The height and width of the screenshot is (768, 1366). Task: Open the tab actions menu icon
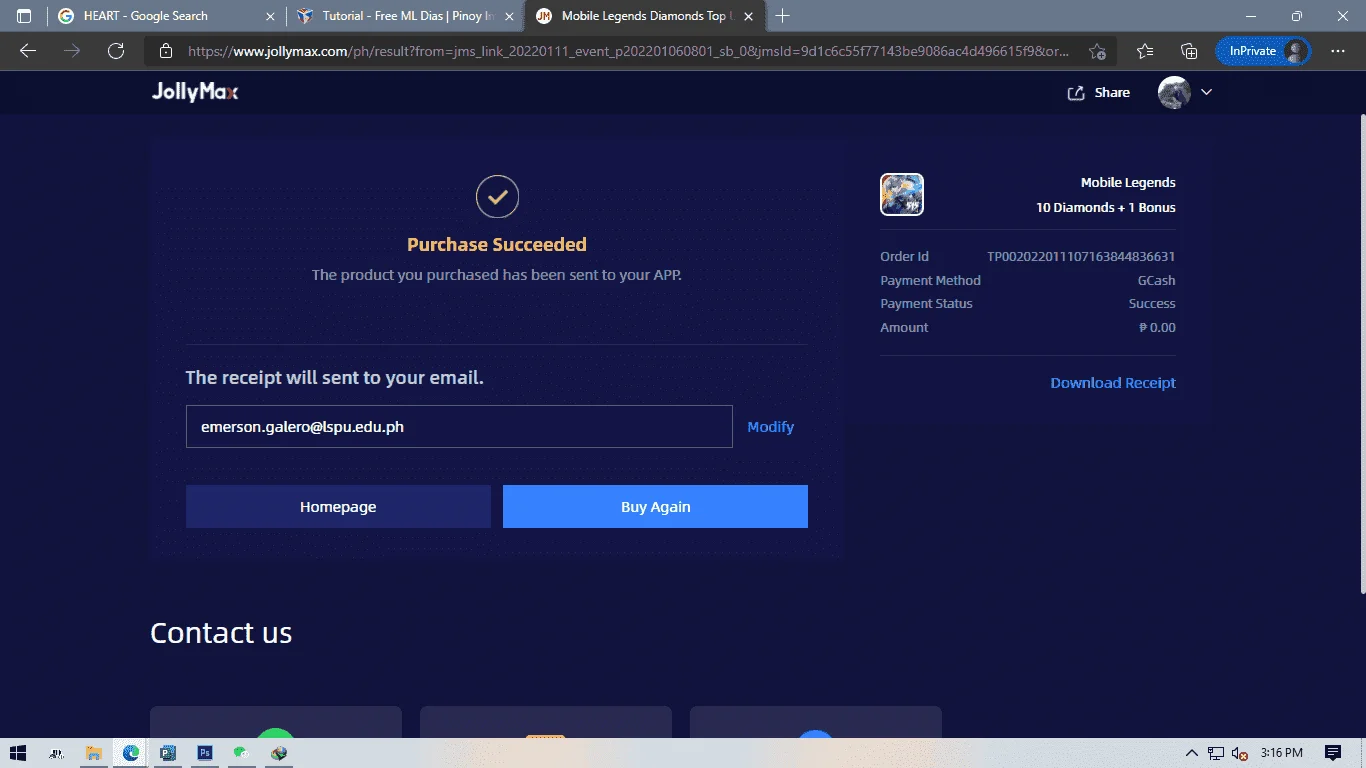click(x=24, y=16)
